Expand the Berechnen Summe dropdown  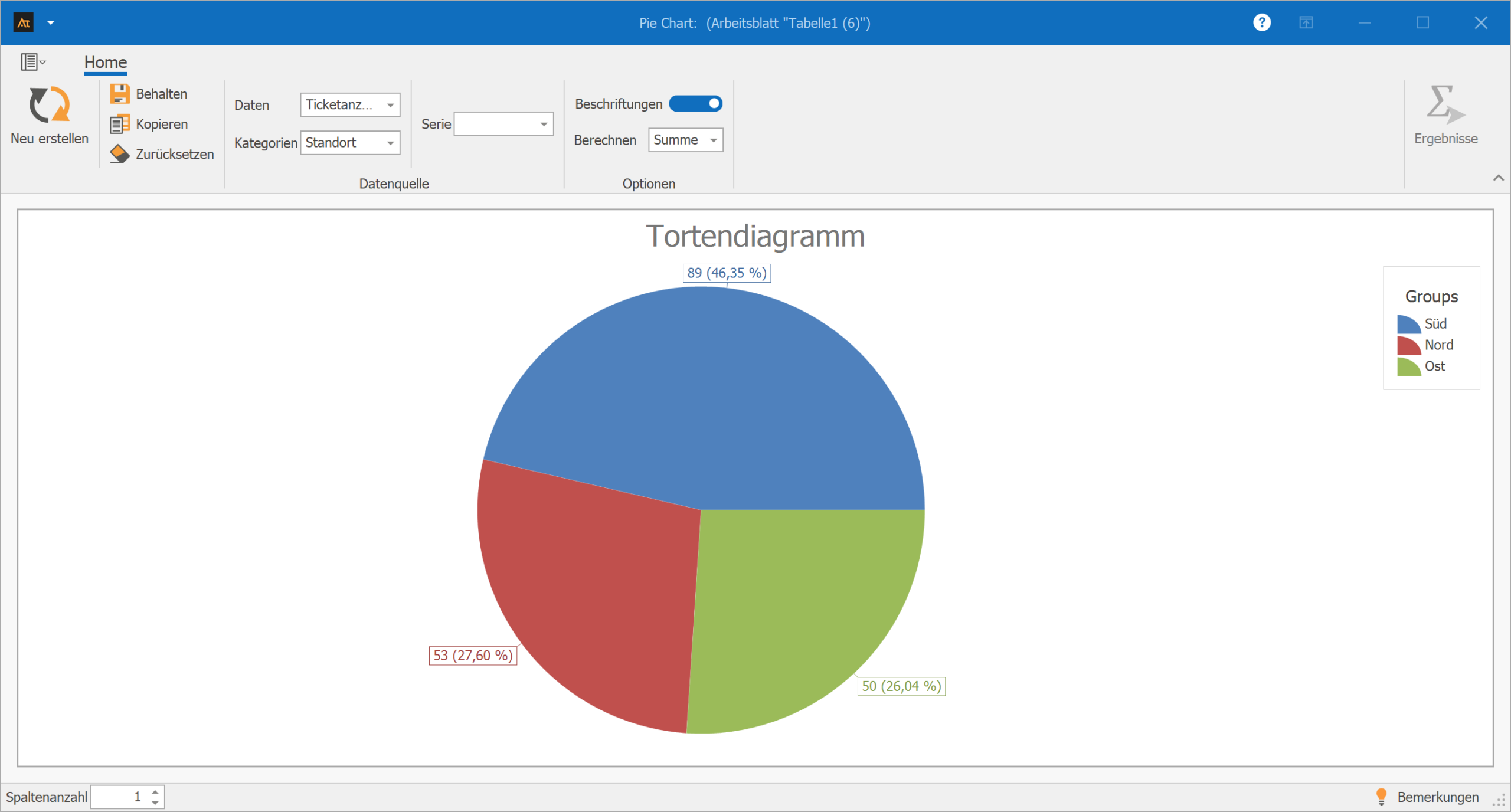713,140
